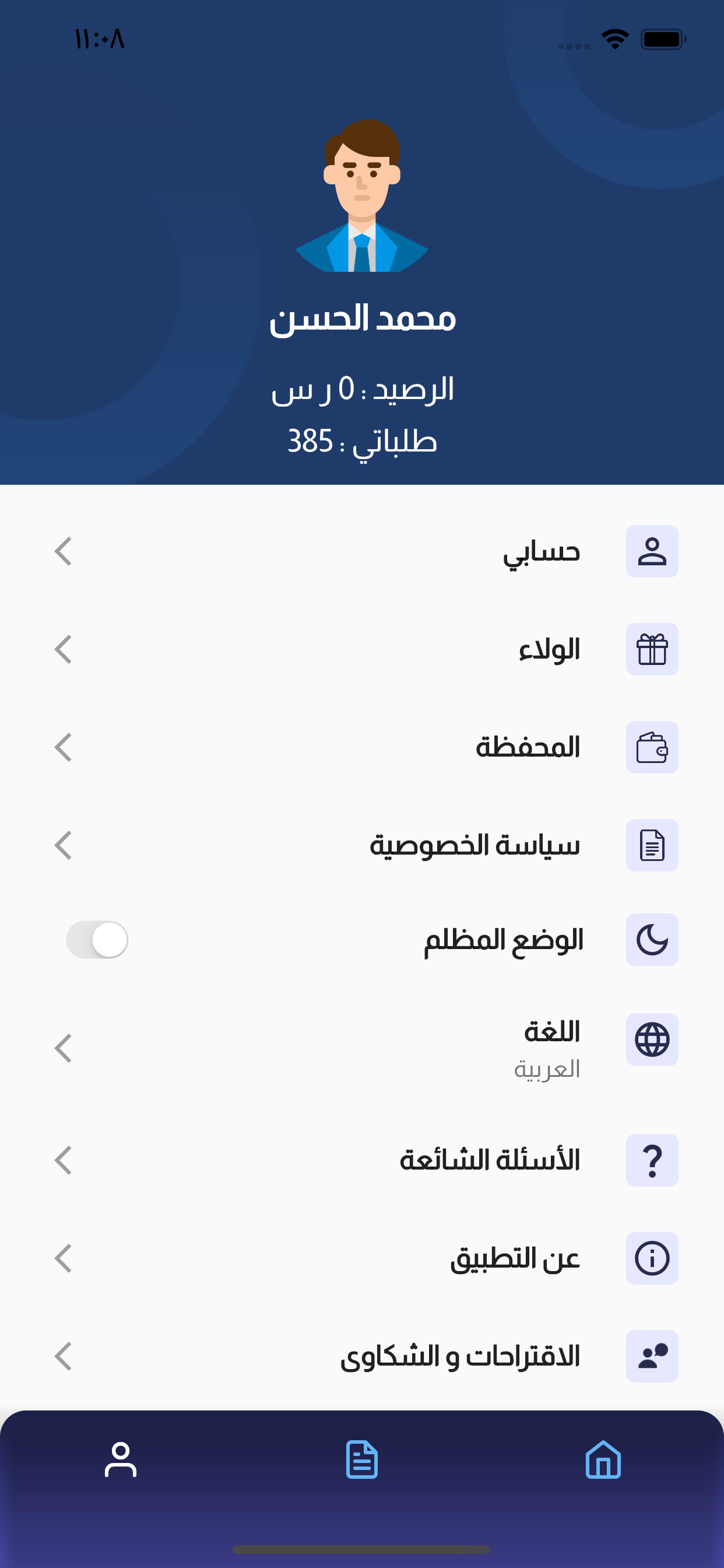This screenshot has width=724, height=1568.
Task: Tap the moon icon for الوضع المظلم
Action: 652,940
